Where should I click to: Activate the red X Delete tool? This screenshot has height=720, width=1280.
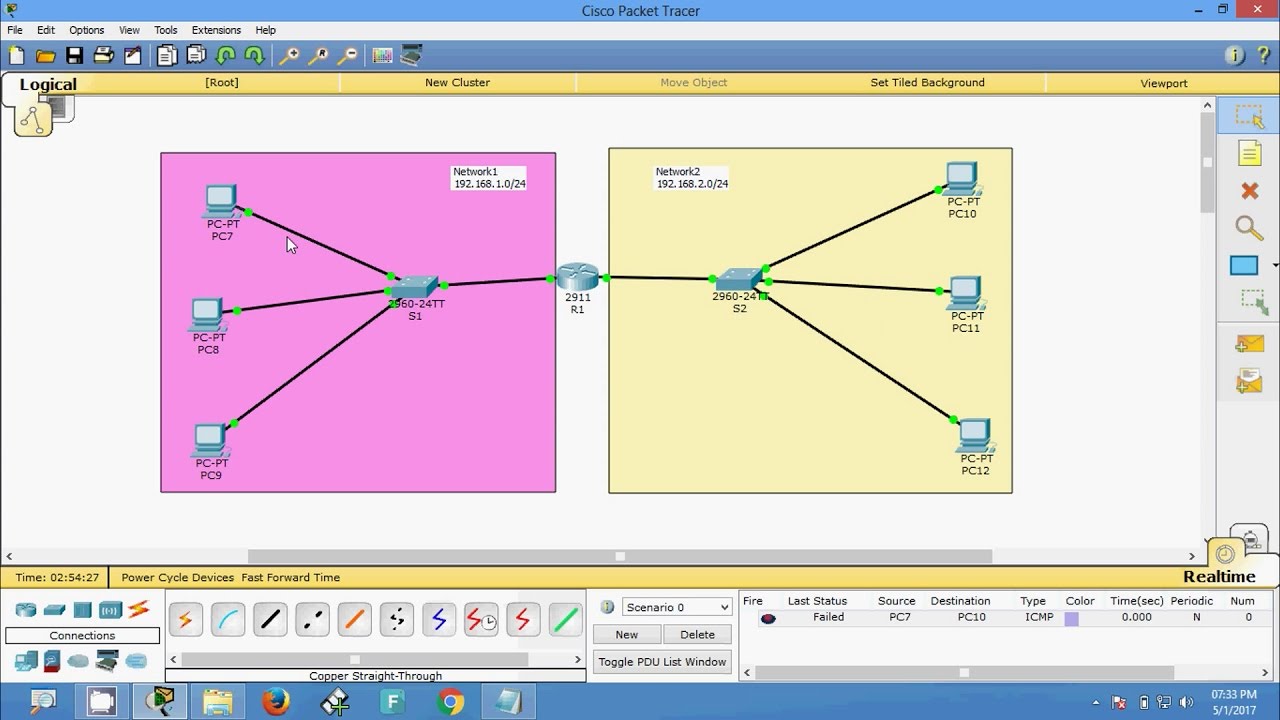click(1249, 190)
